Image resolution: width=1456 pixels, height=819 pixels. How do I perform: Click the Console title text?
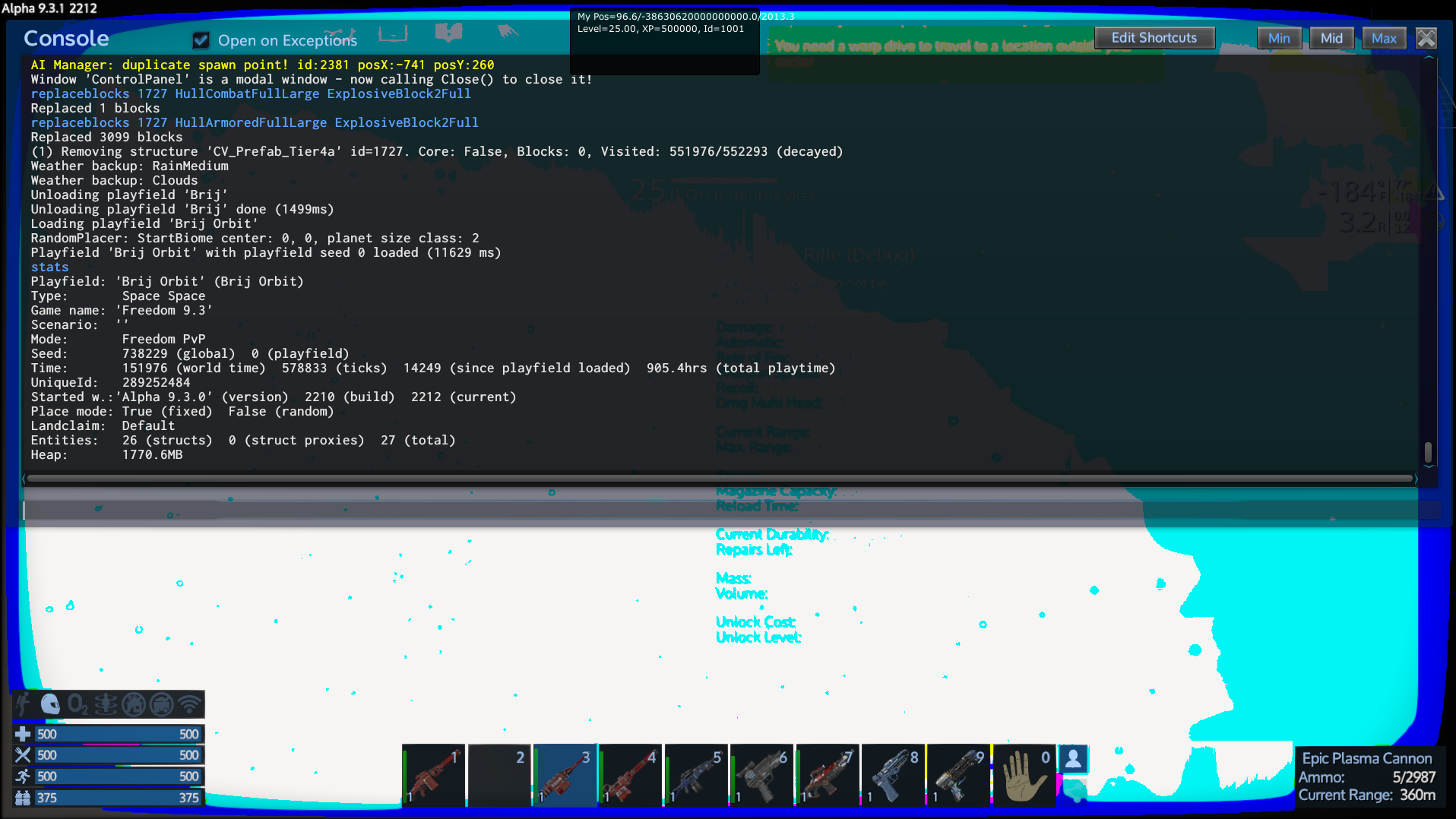[66, 39]
